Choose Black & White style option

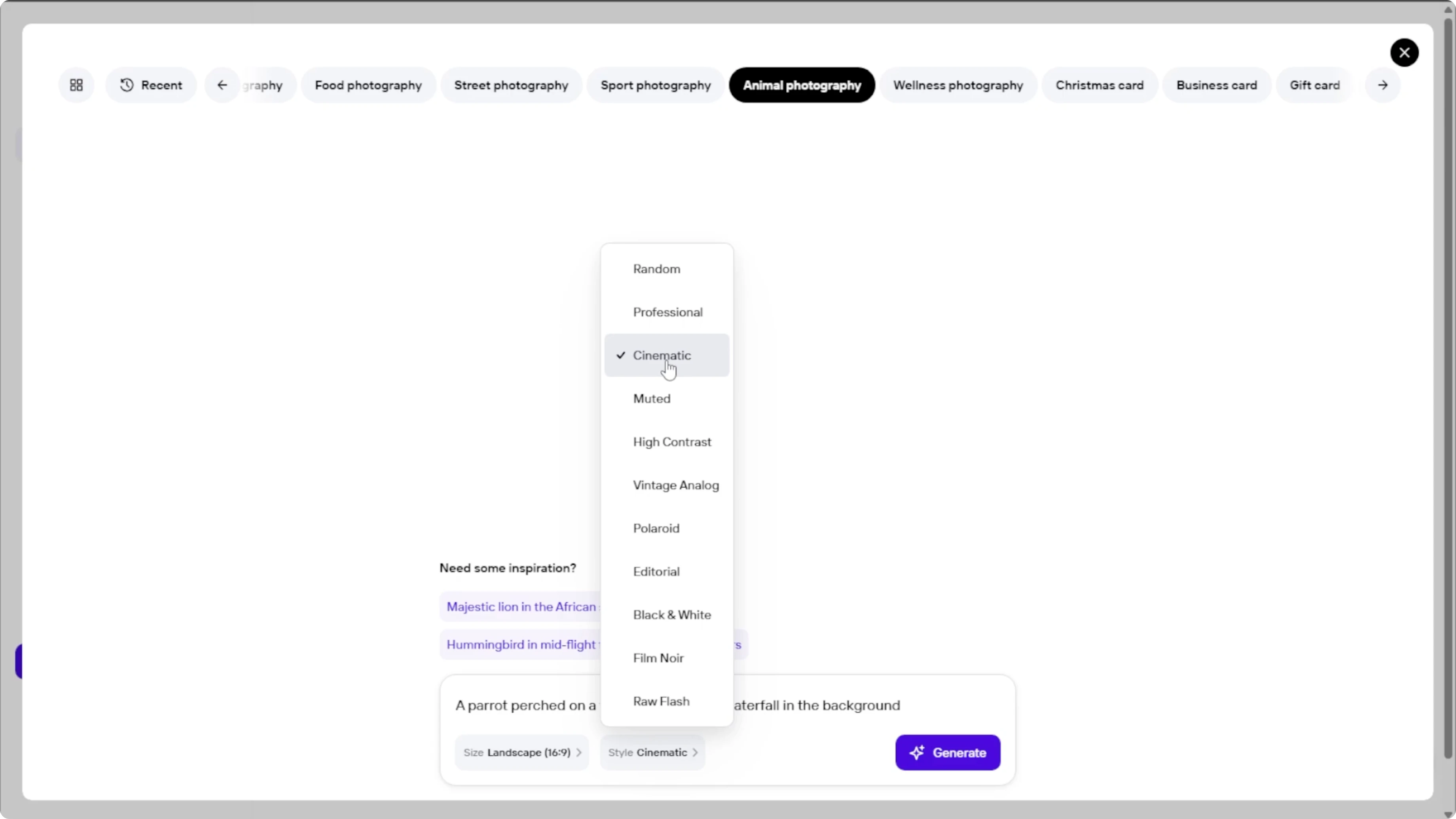666,615
